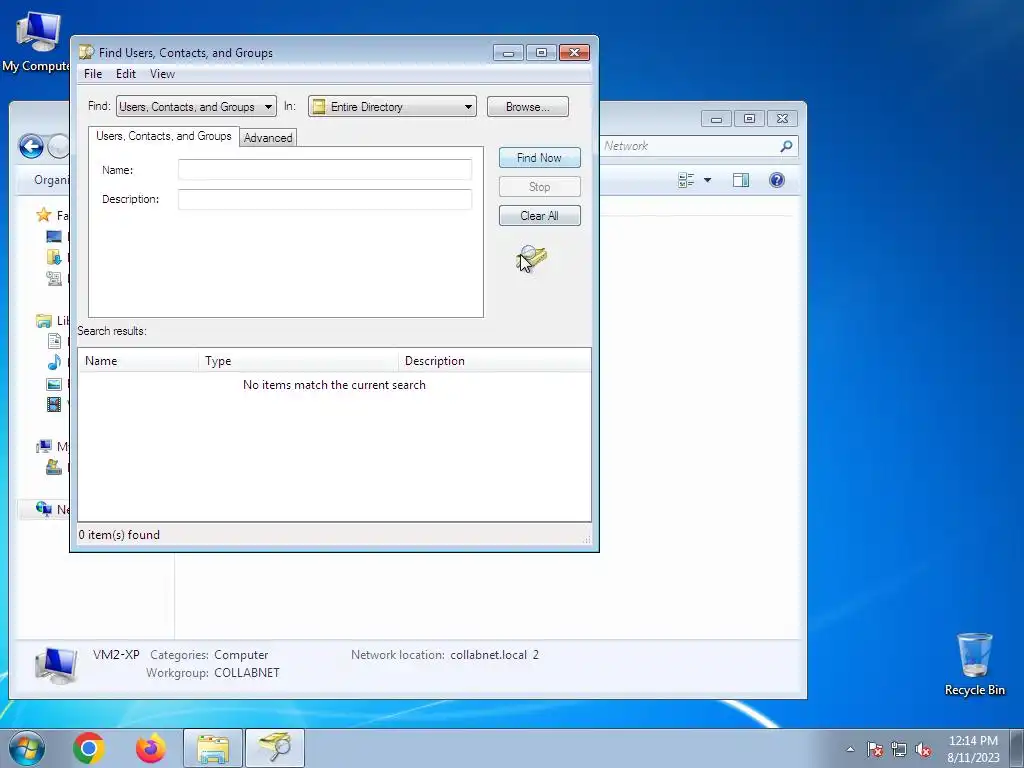Click '0 item(s) found' status text
1024x768 pixels.
point(119,535)
